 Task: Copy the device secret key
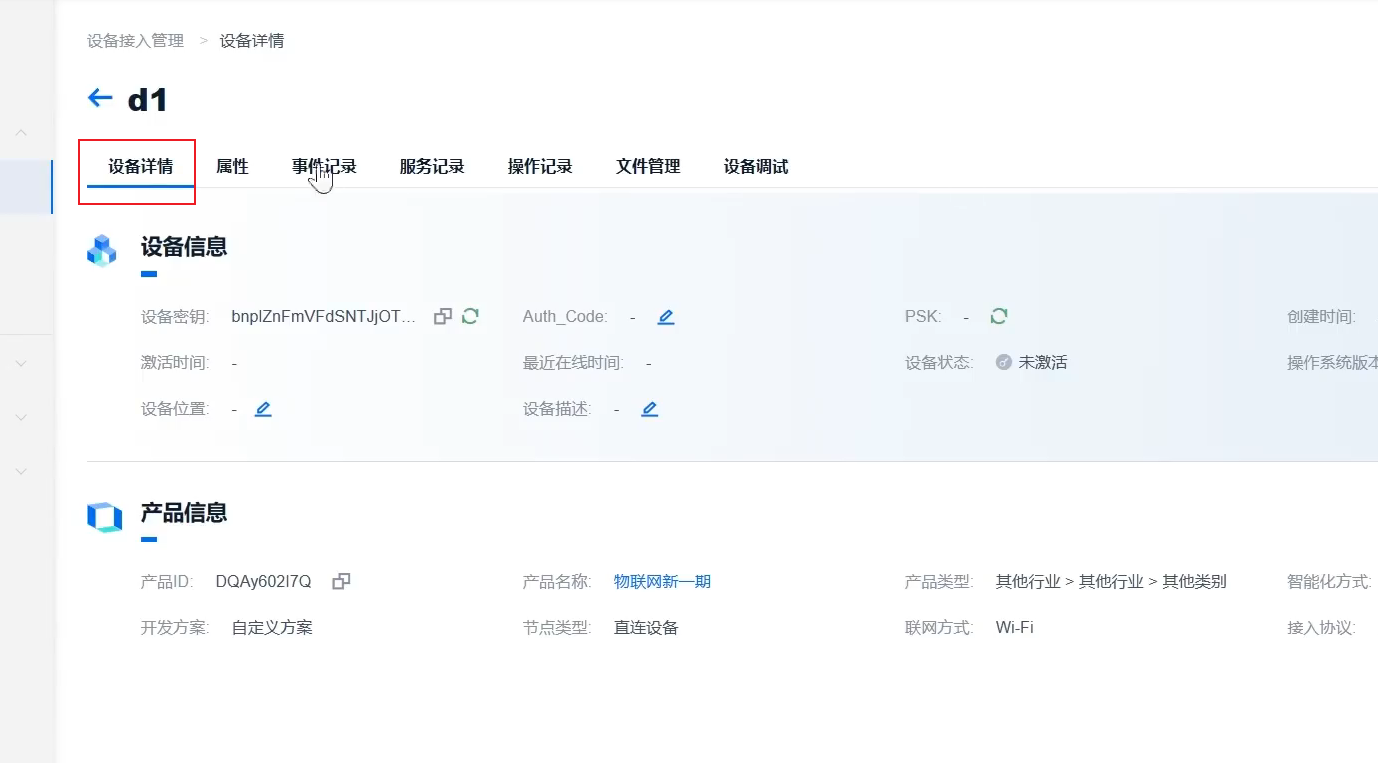point(443,316)
